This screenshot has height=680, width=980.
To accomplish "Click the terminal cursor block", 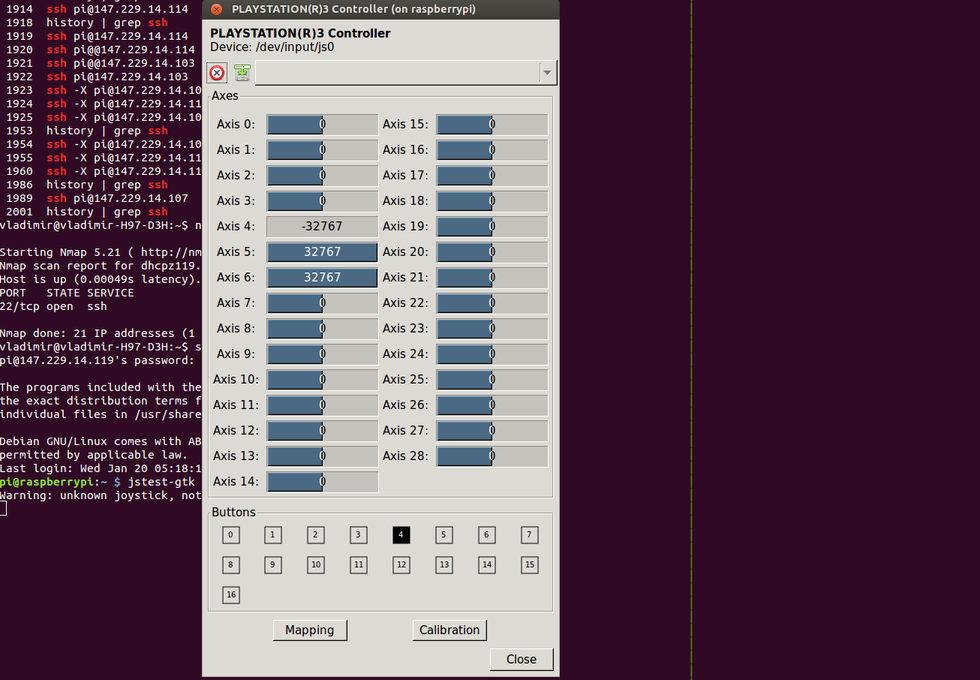I will point(3,509).
